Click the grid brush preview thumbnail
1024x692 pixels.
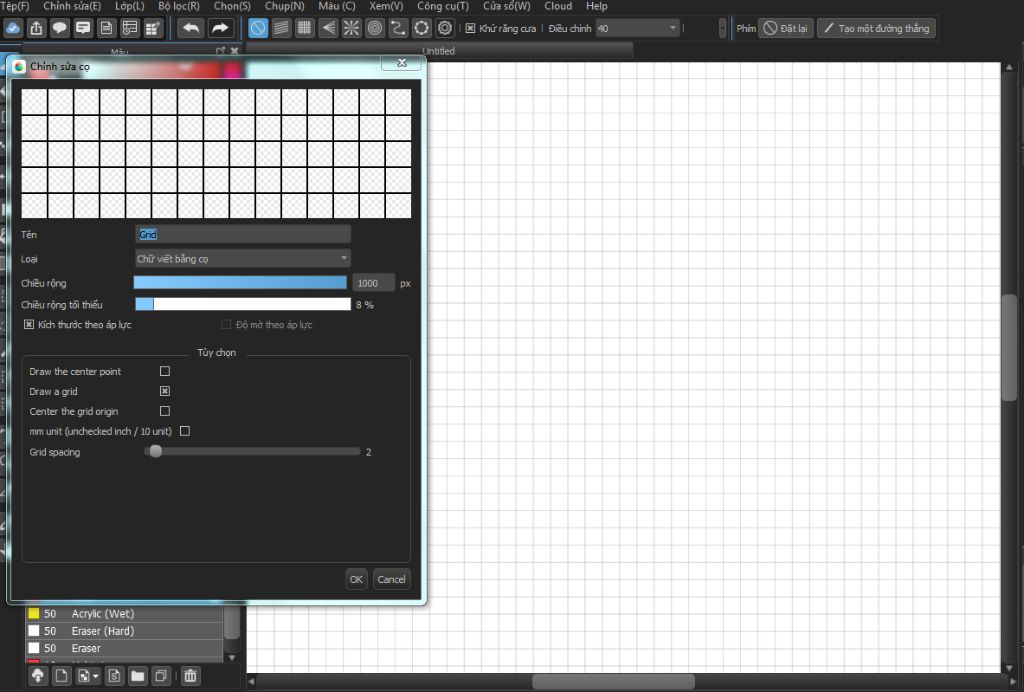coord(216,153)
